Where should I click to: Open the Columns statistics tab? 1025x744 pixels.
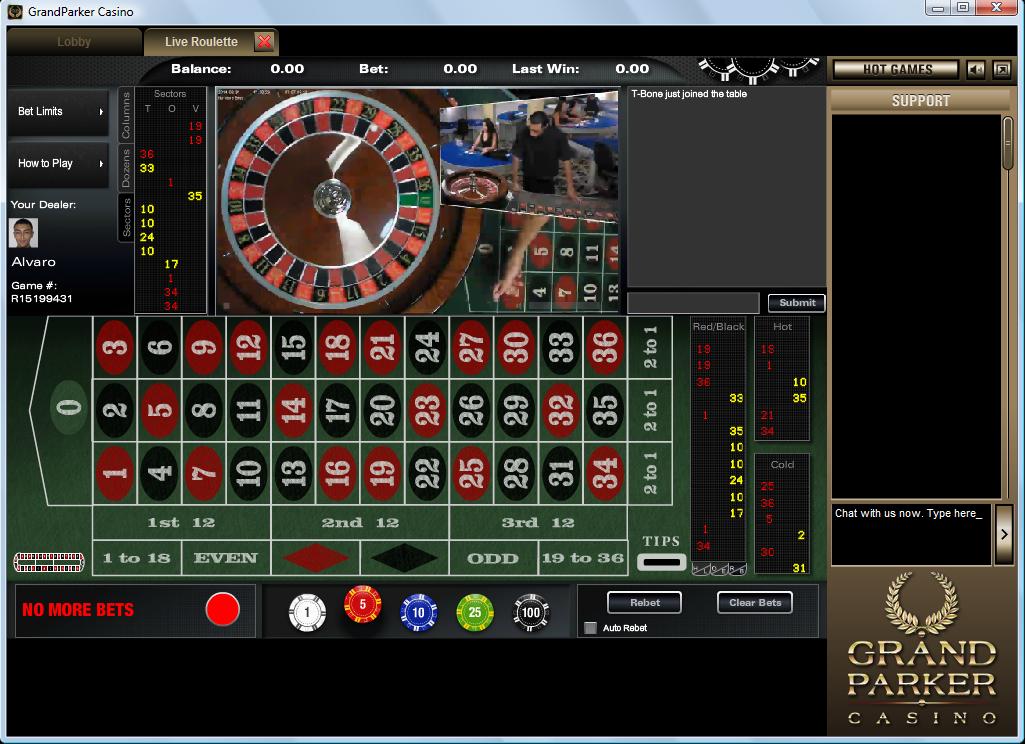126,115
